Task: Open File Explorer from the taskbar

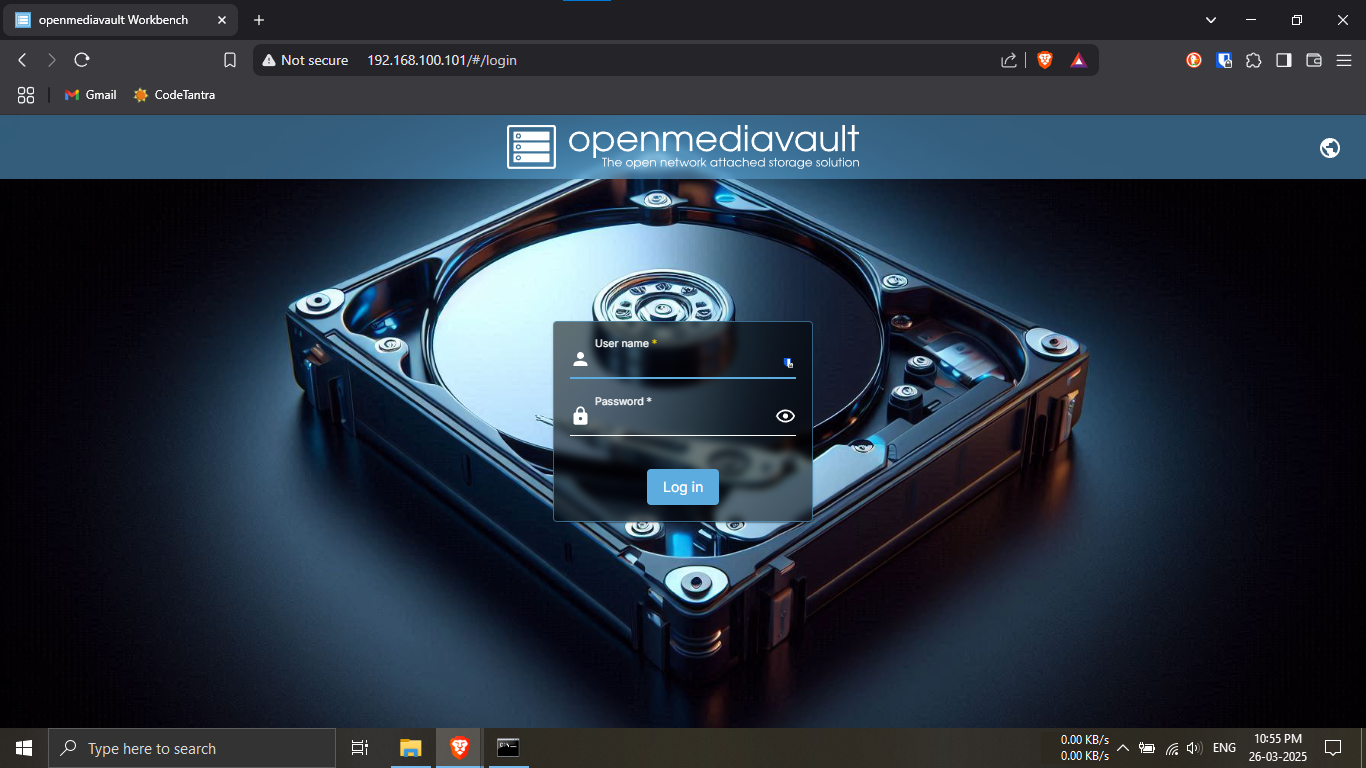Action: (410, 748)
